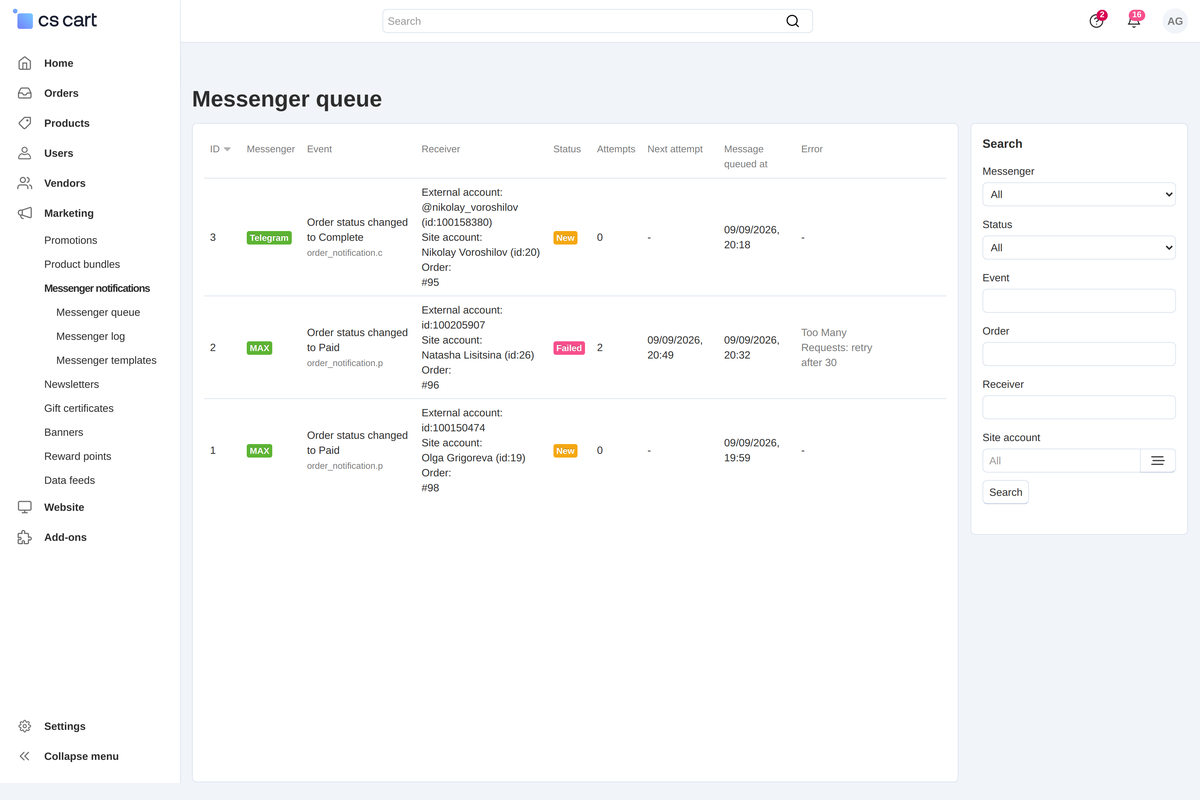Open the Promotions link in sidebar
Image resolution: width=1200 pixels, height=800 pixels.
[x=71, y=240]
